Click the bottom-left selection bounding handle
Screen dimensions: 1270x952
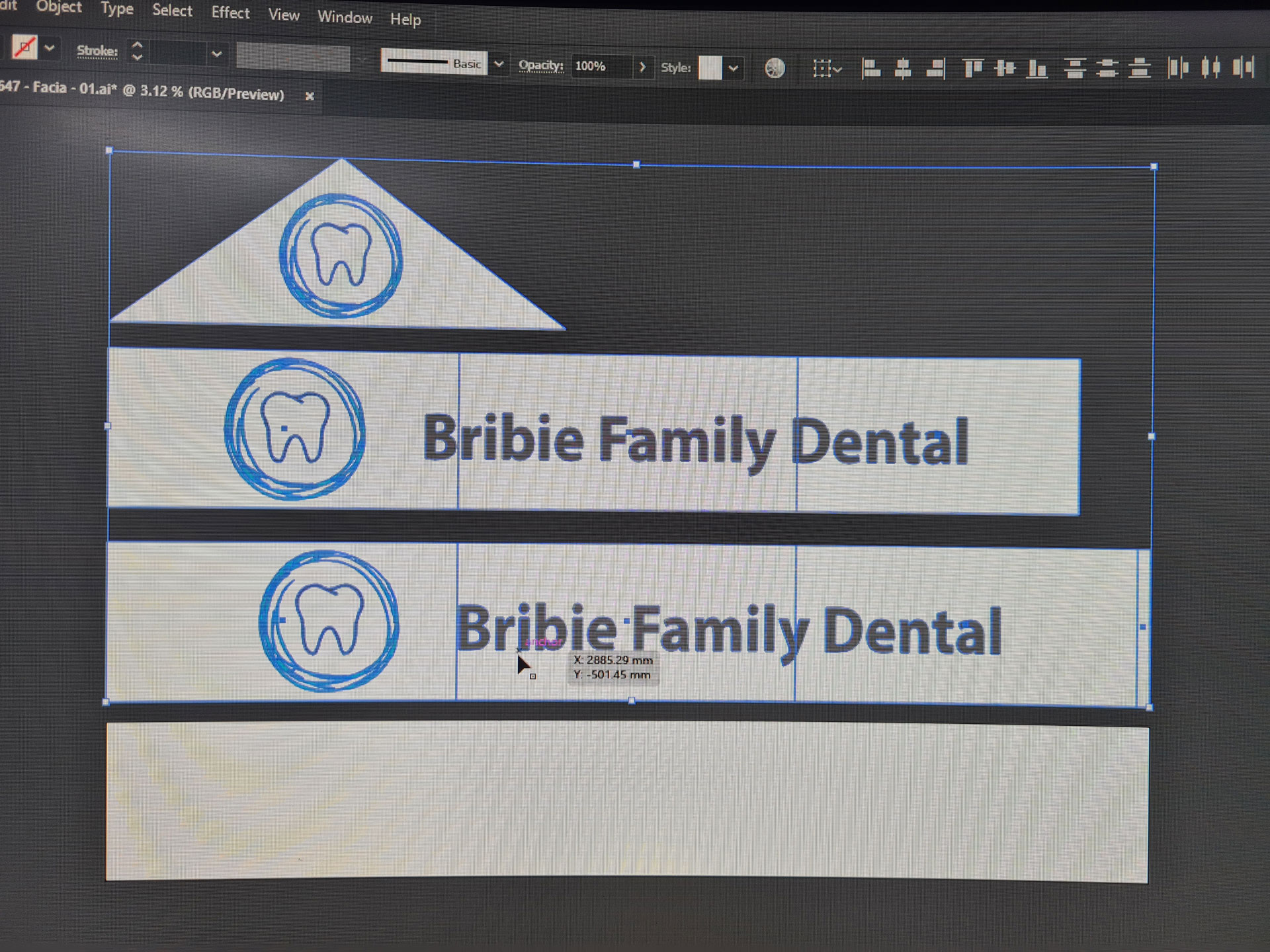pyautogui.click(x=106, y=702)
